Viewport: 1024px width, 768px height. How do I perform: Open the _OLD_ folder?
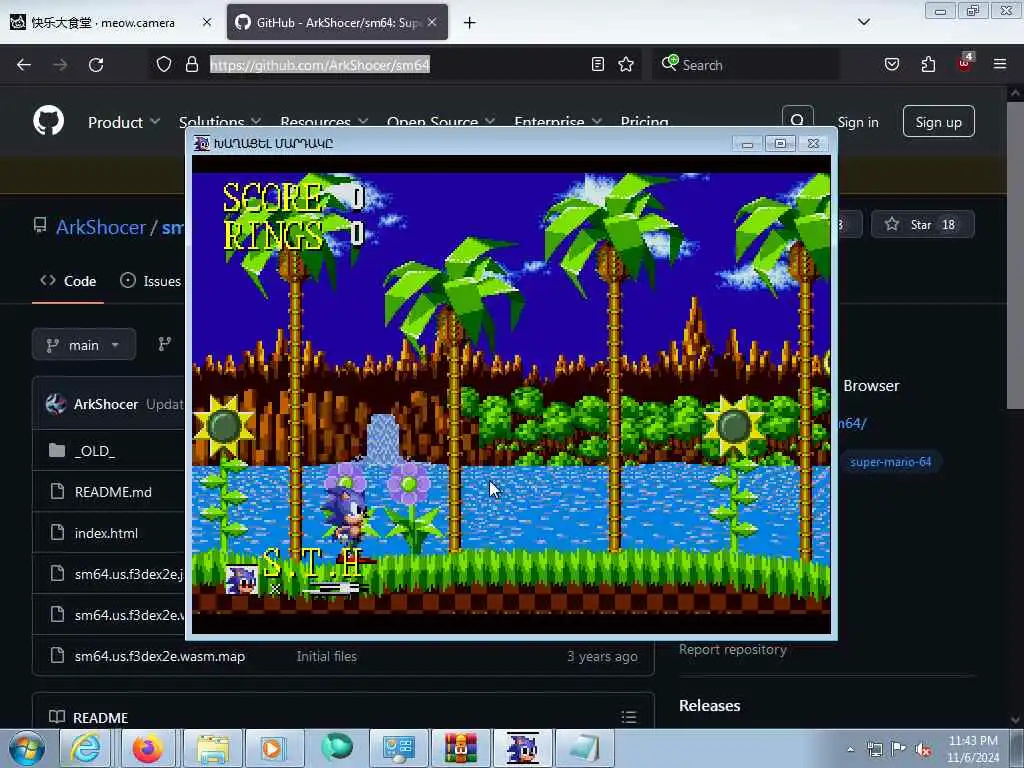(95, 451)
